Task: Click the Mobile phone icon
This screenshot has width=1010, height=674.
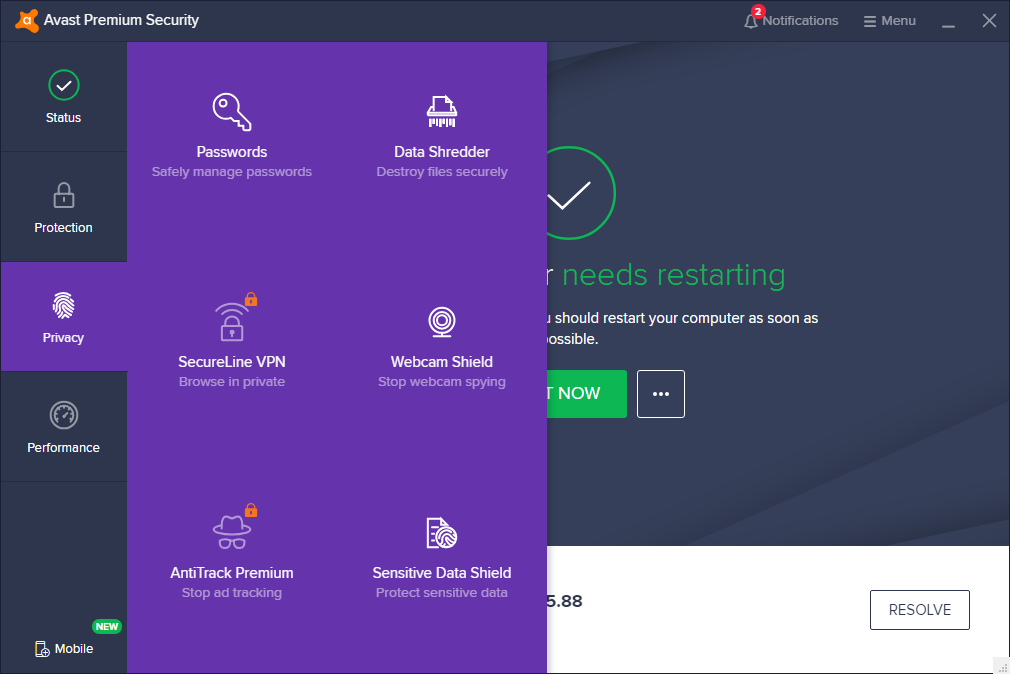Action: click(x=42, y=649)
